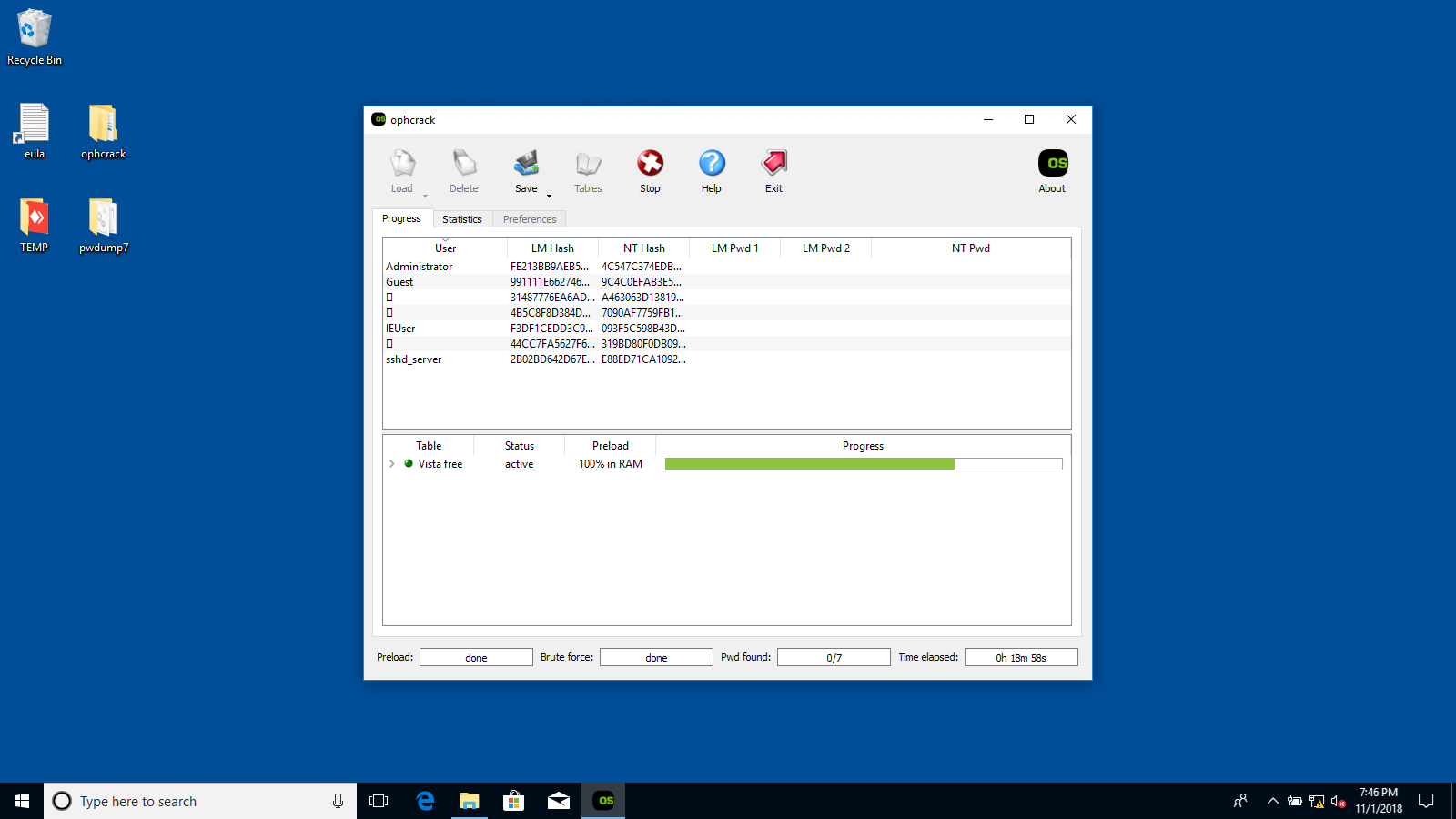The height and width of the screenshot is (819, 1456).
Task: Click the Load toolbar icon
Action: coord(402,164)
